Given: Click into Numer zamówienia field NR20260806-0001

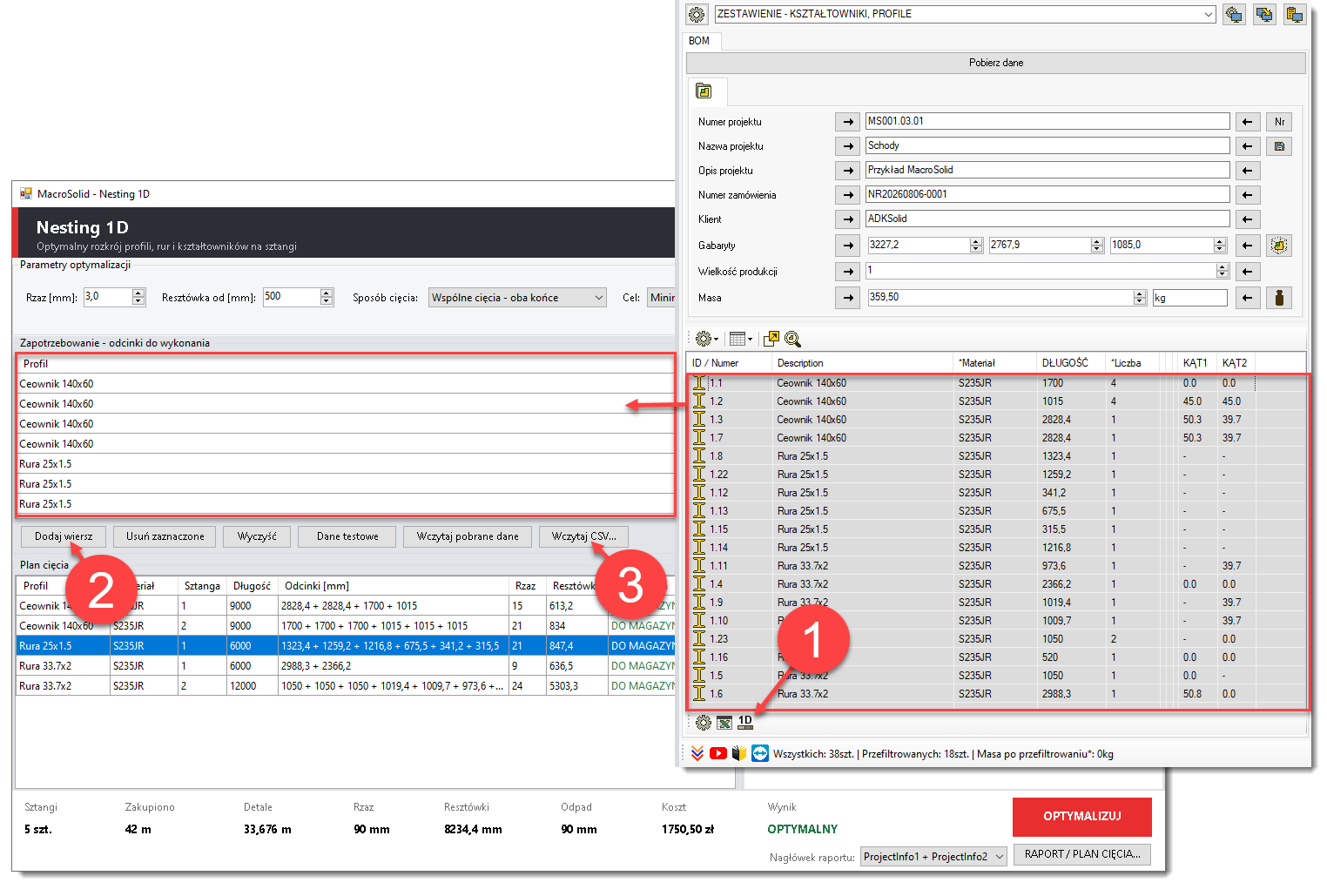Looking at the screenshot, I should pyautogui.click(x=1047, y=194).
